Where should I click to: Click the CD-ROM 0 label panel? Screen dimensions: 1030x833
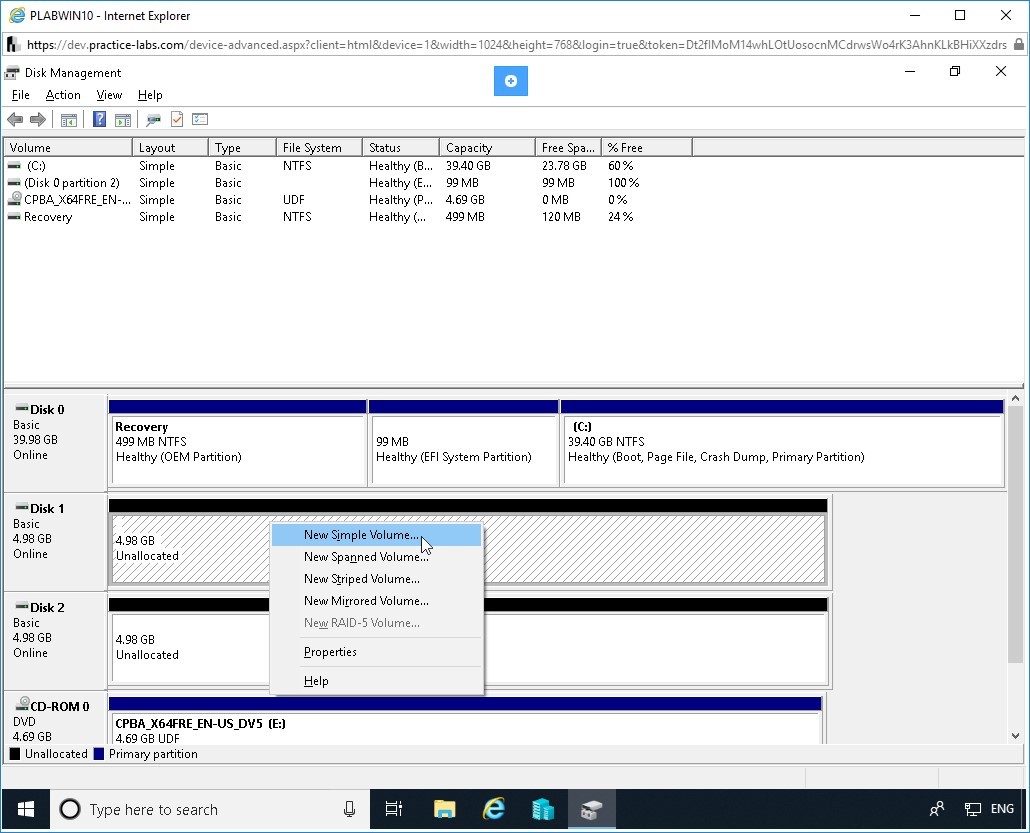coord(55,719)
